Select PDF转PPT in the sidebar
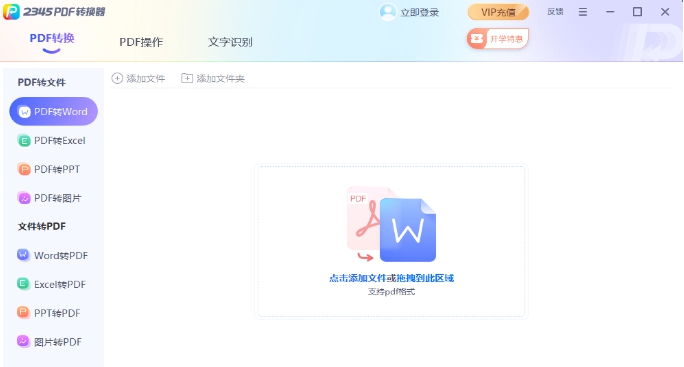This screenshot has width=684, height=367. [x=53, y=169]
